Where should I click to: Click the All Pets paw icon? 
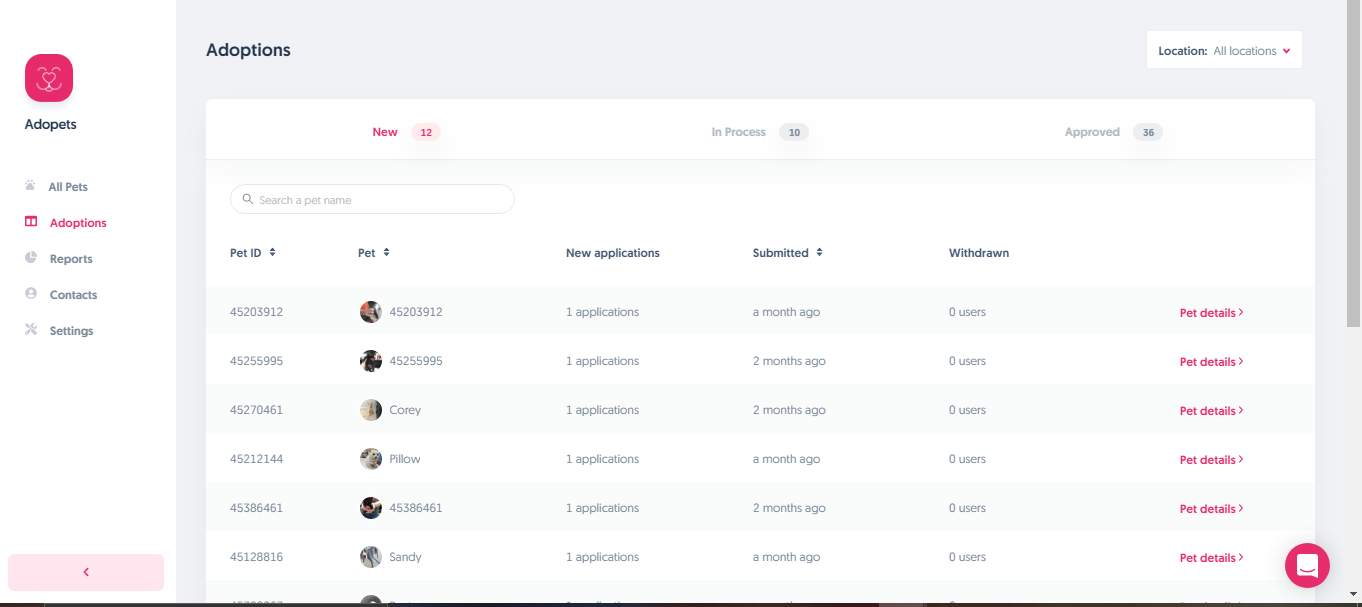[x=31, y=186]
